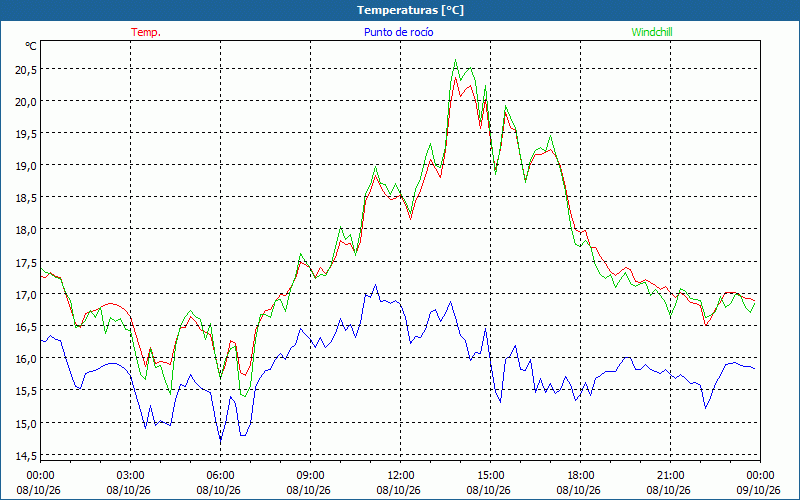Image resolution: width=800 pixels, height=500 pixels.
Task: Click the 15:00 time label on the x-axis
Action: click(x=490, y=475)
